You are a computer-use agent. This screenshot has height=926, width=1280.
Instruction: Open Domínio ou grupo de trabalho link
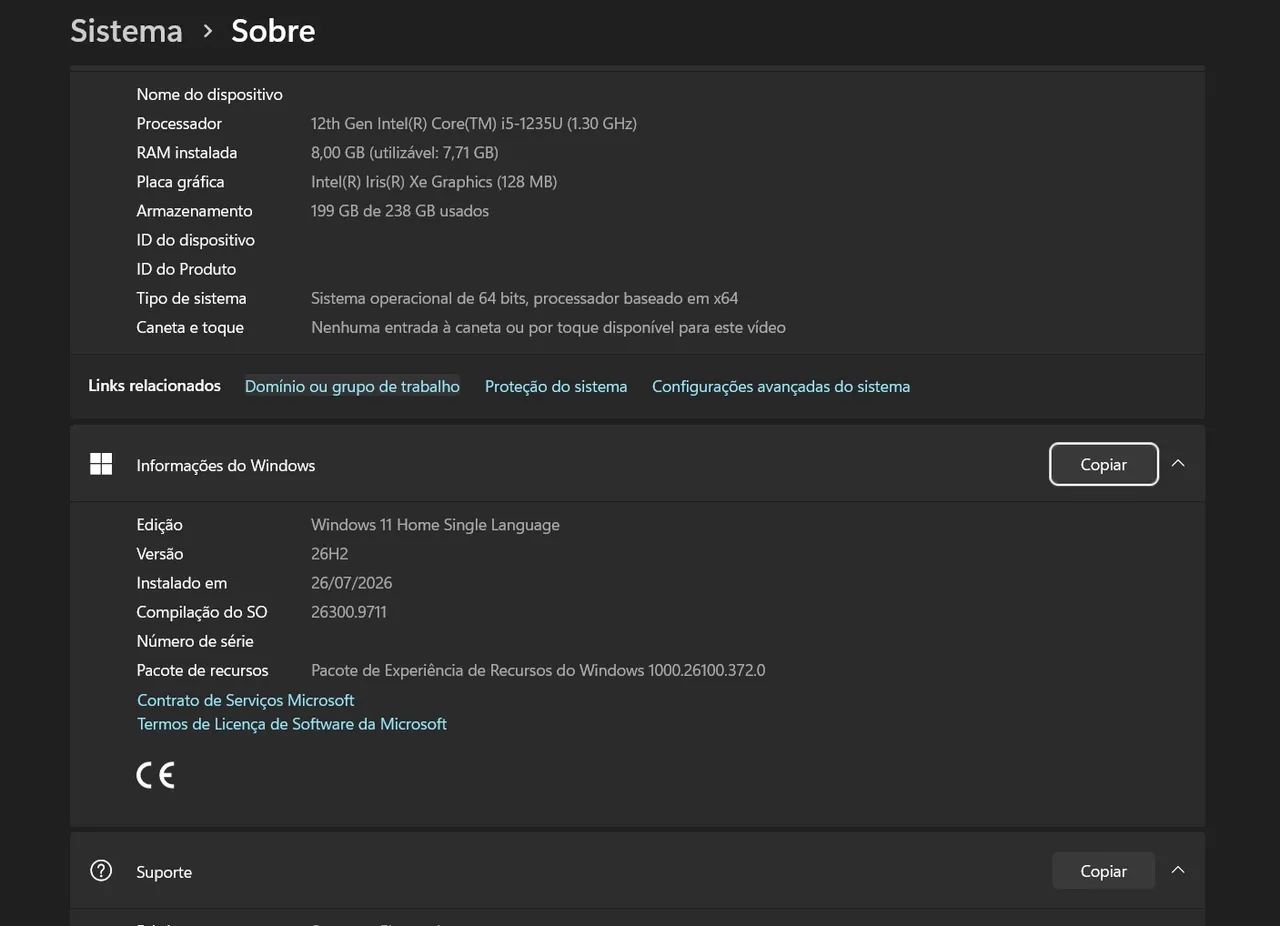click(x=352, y=386)
